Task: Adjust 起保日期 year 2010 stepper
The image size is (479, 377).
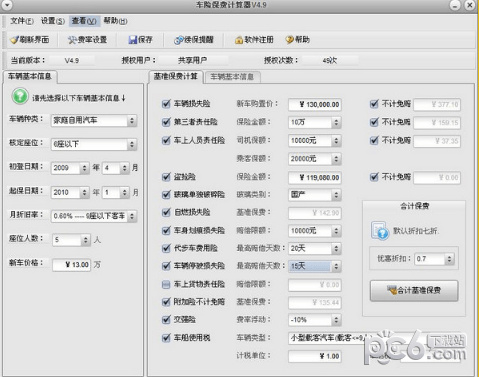Action: [x=84, y=192]
